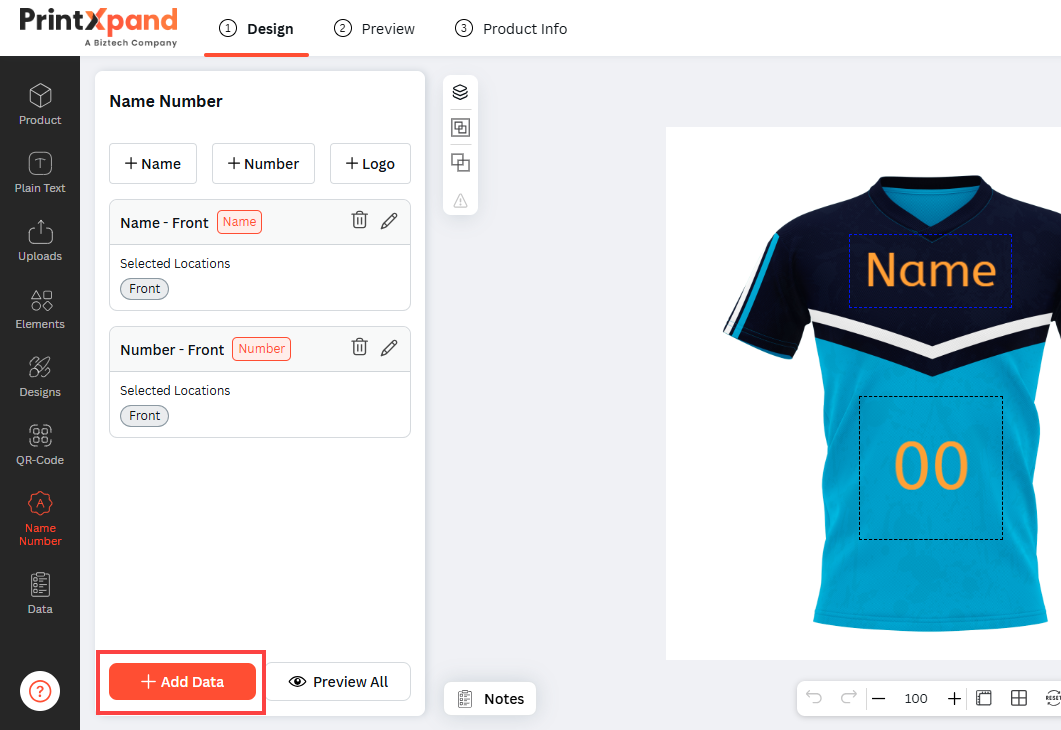Image resolution: width=1061 pixels, height=730 pixels.
Task: Decrease zoom with minus button
Action: tap(878, 698)
